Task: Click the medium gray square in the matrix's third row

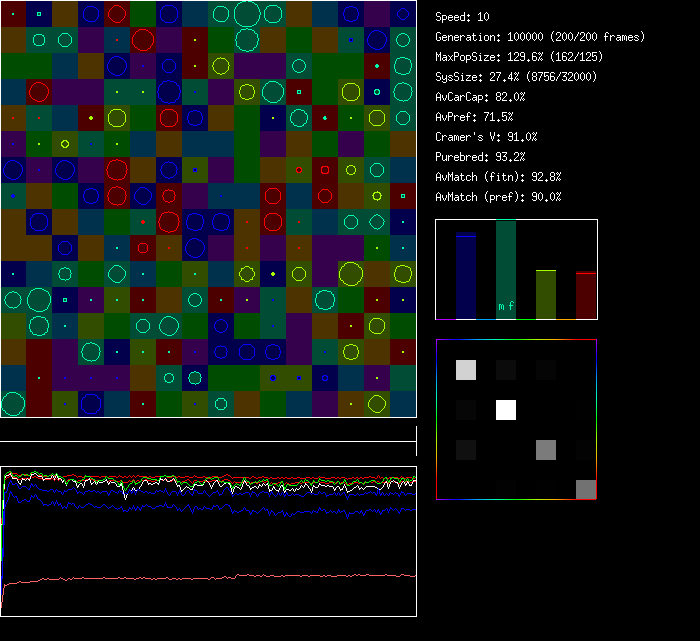Action: (546, 450)
